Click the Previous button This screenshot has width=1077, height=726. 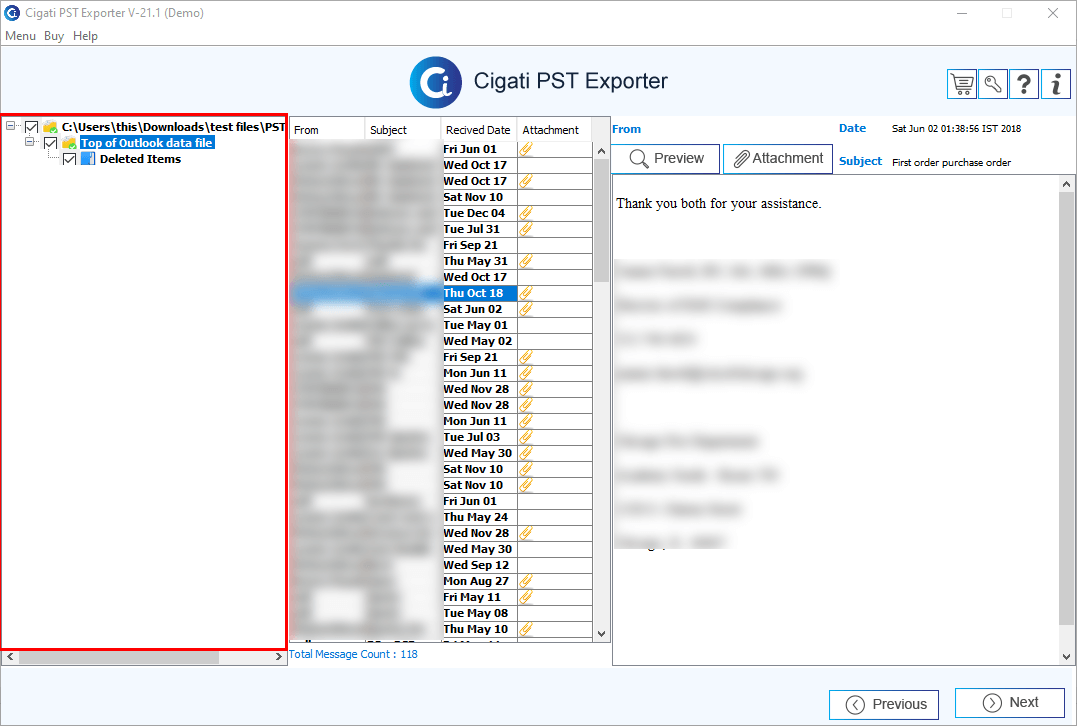pyautogui.click(x=884, y=705)
